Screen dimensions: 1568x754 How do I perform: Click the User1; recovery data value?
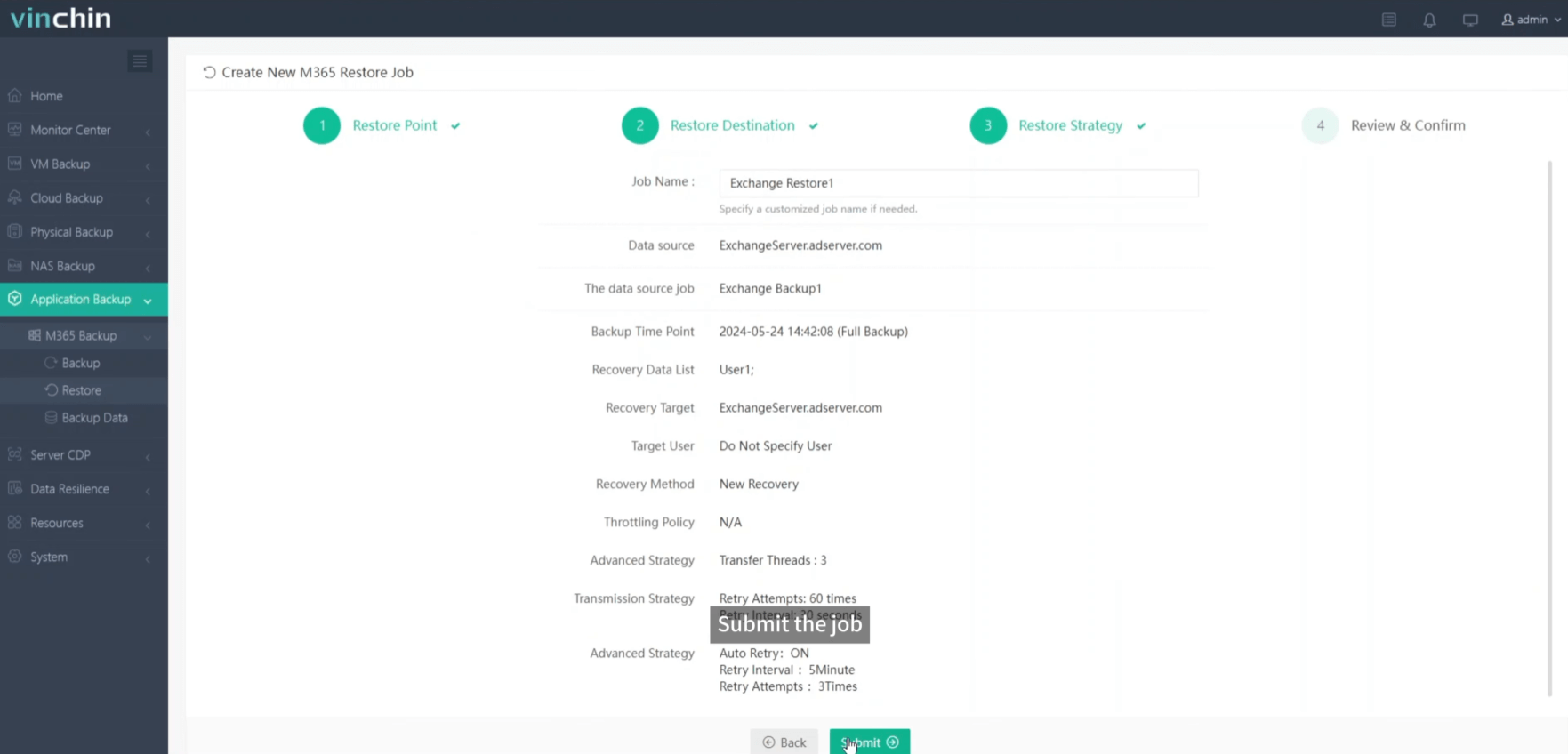coord(736,370)
